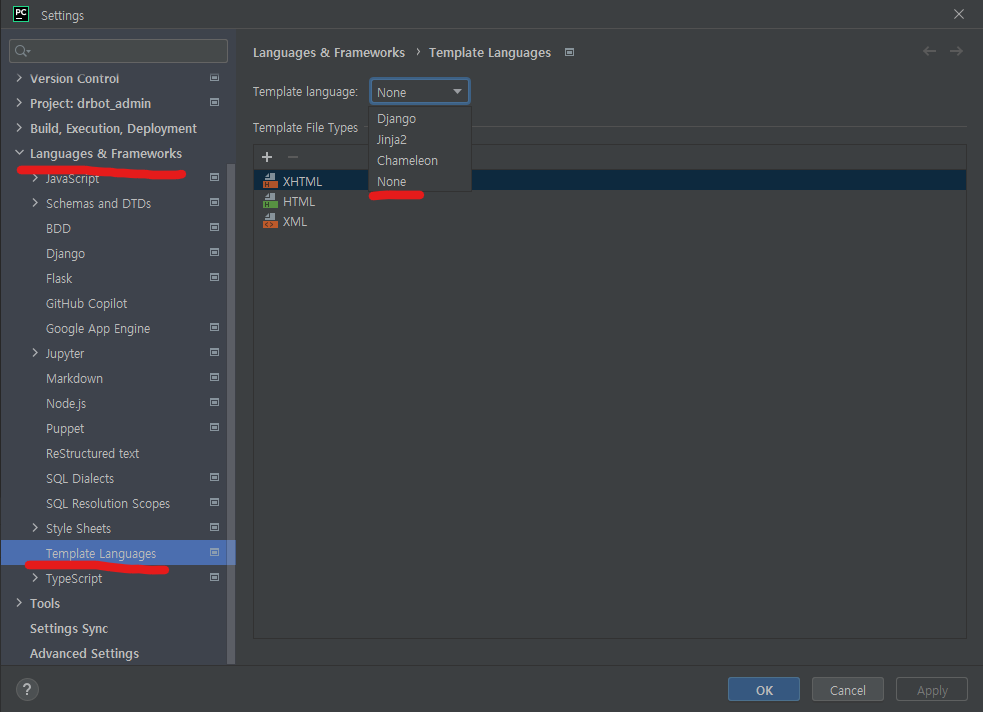
Task: Open the Settings Sync page
Action: [x=69, y=628]
